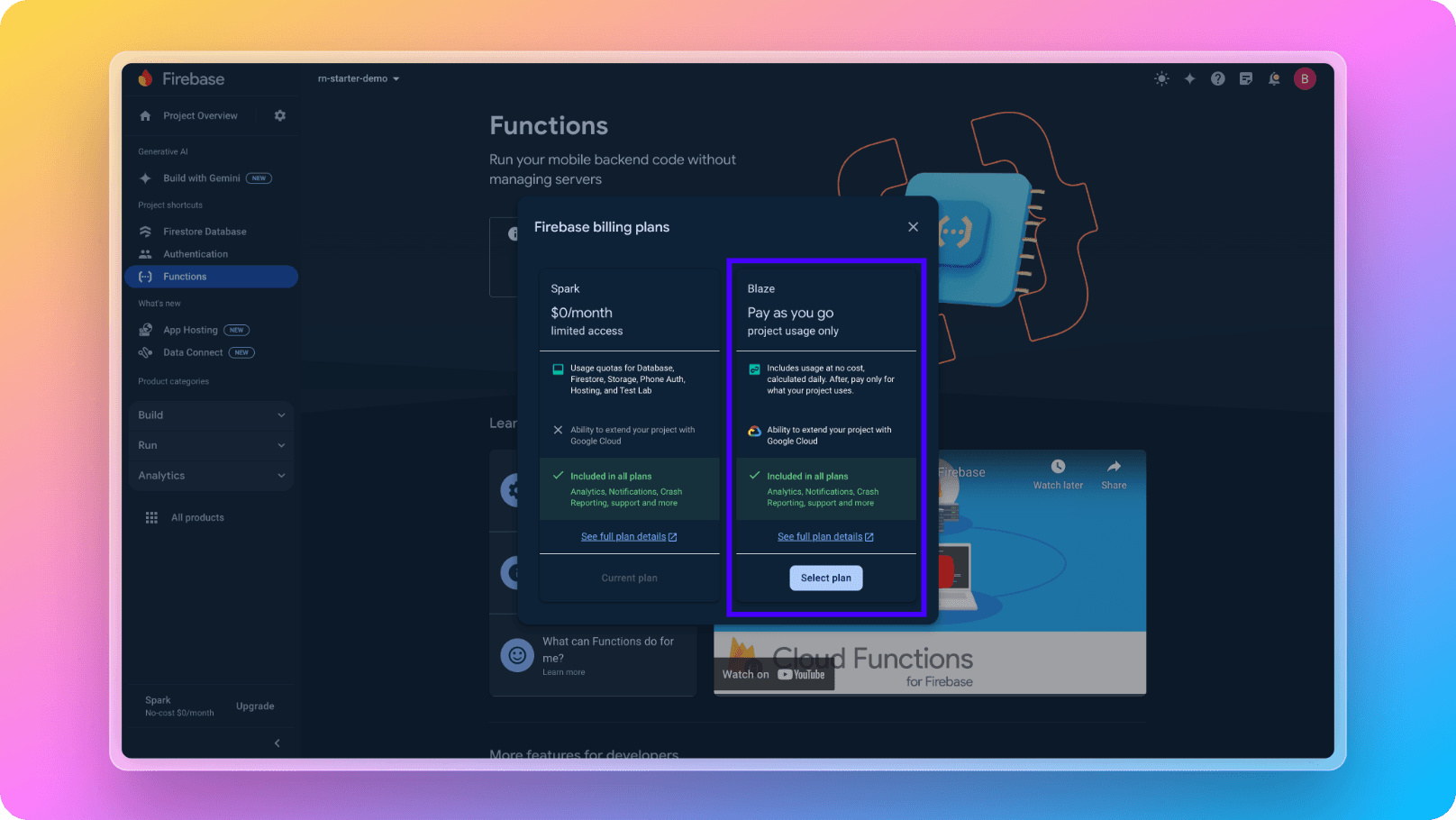This screenshot has width=1456, height=820.
Task: Click the Functions brackets icon in sidebar
Action: 145,277
